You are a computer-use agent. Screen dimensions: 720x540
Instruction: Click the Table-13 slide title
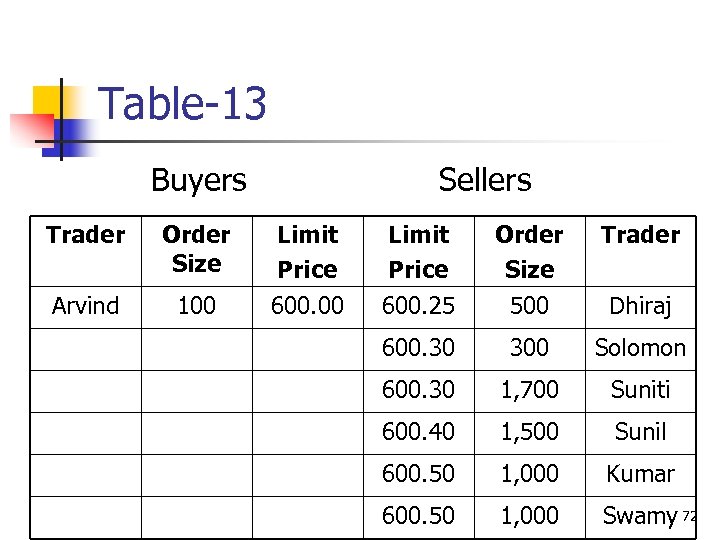[x=183, y=104]
